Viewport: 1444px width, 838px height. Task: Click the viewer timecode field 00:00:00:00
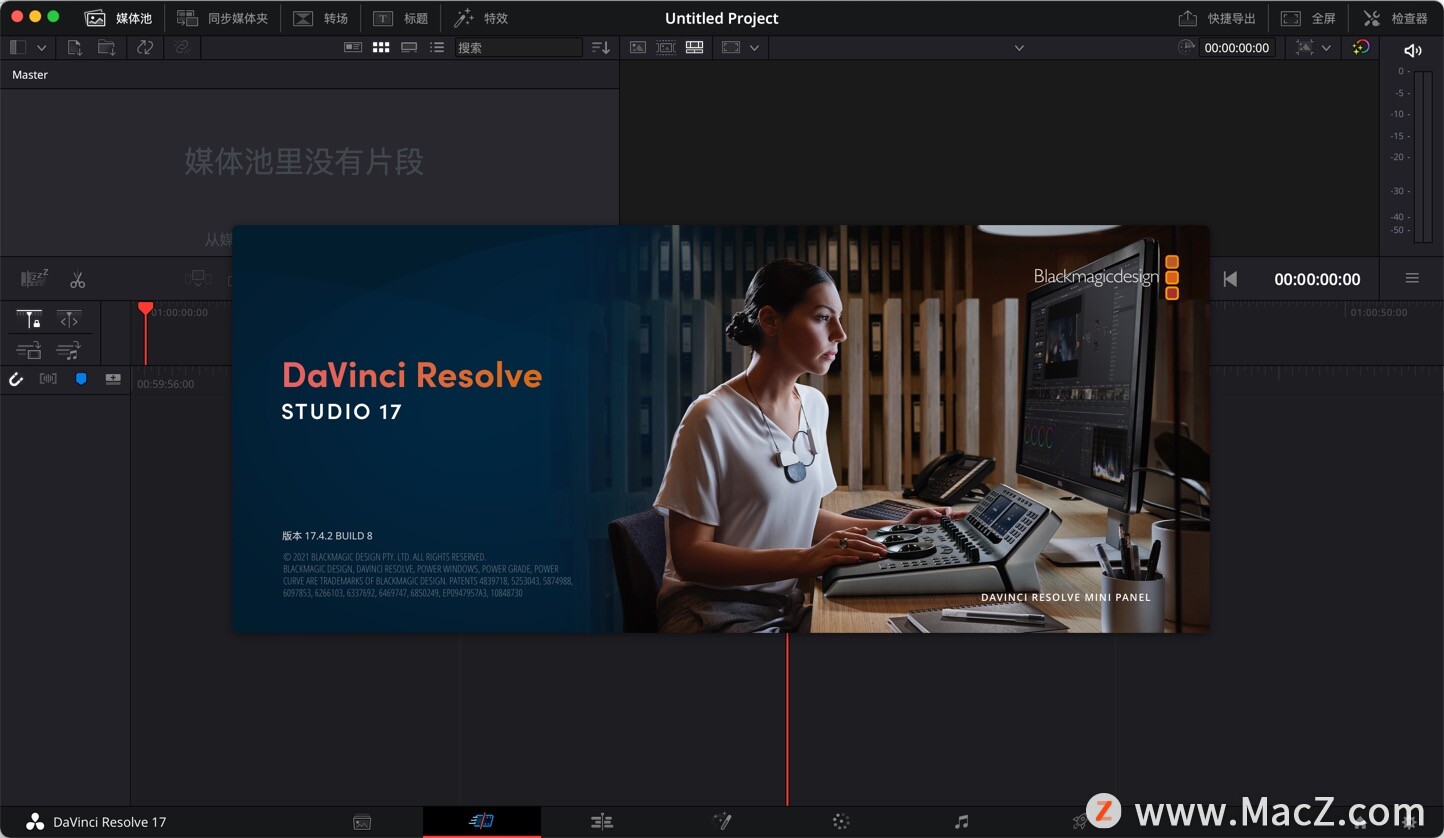[x=1237, y=47]
